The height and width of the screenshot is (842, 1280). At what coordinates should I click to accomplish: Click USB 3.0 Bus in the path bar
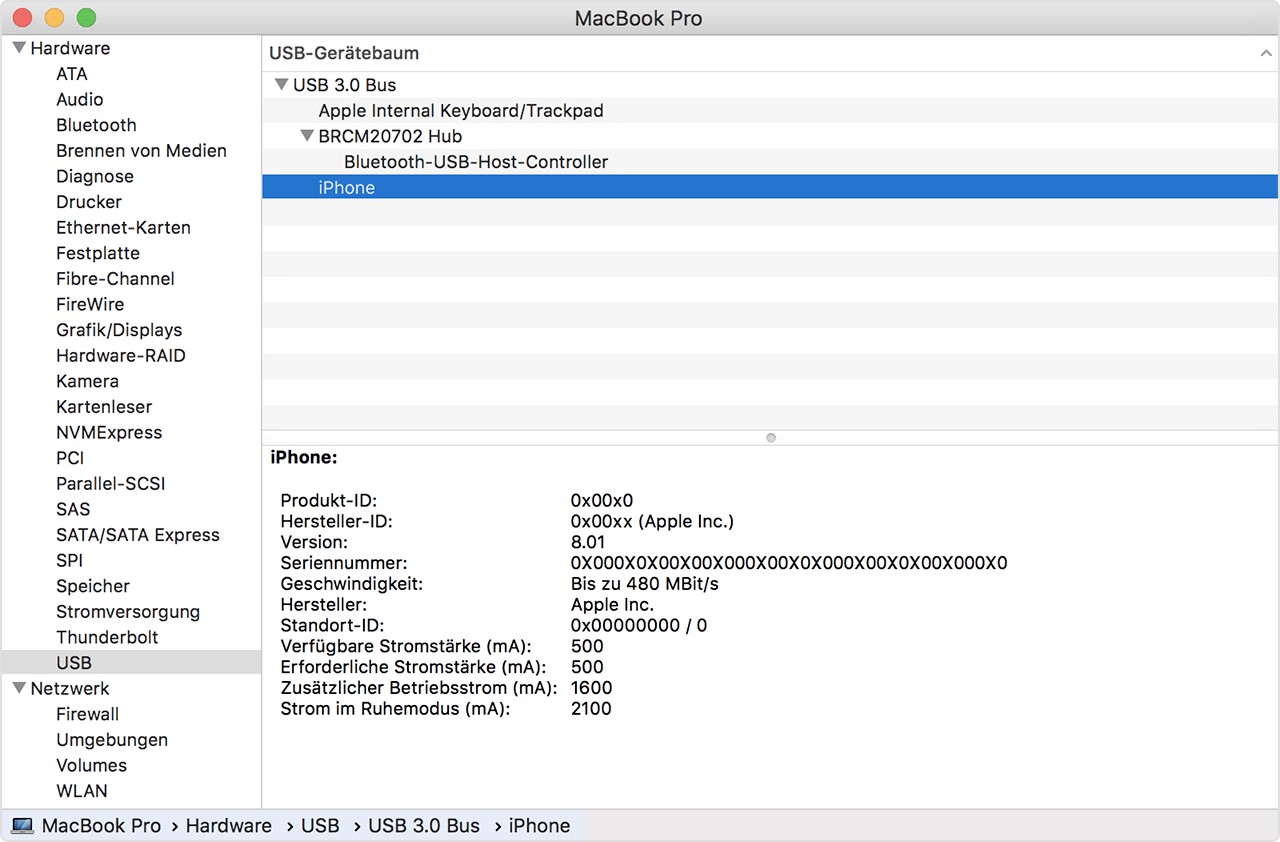pyautogui.click(x=424, y=826)
